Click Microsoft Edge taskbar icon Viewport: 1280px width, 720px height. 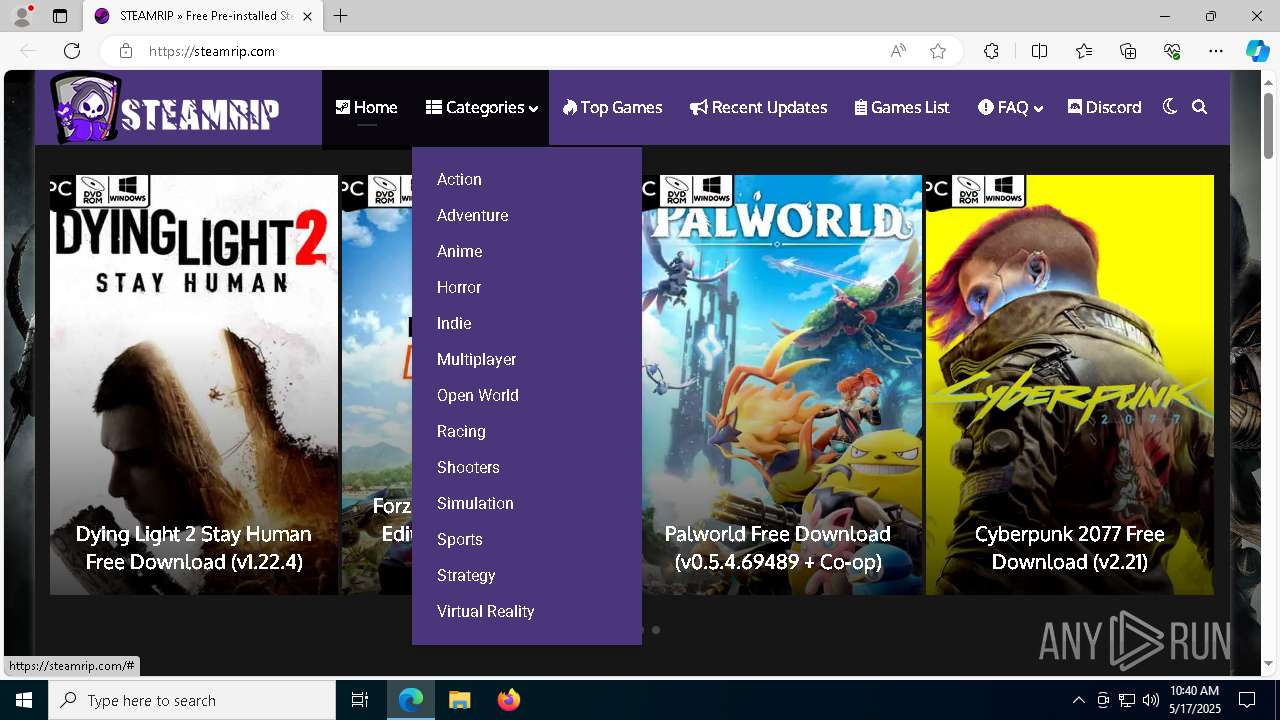tap(411, 700)
